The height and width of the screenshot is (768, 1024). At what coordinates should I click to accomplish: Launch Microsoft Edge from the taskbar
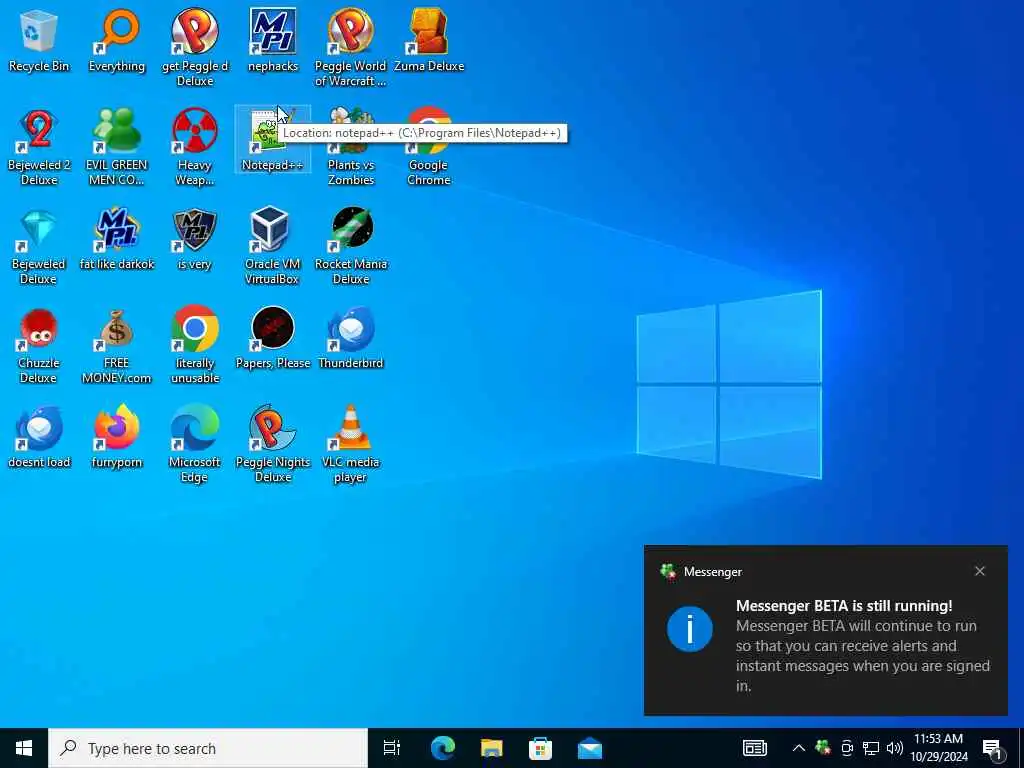(442, 748)
